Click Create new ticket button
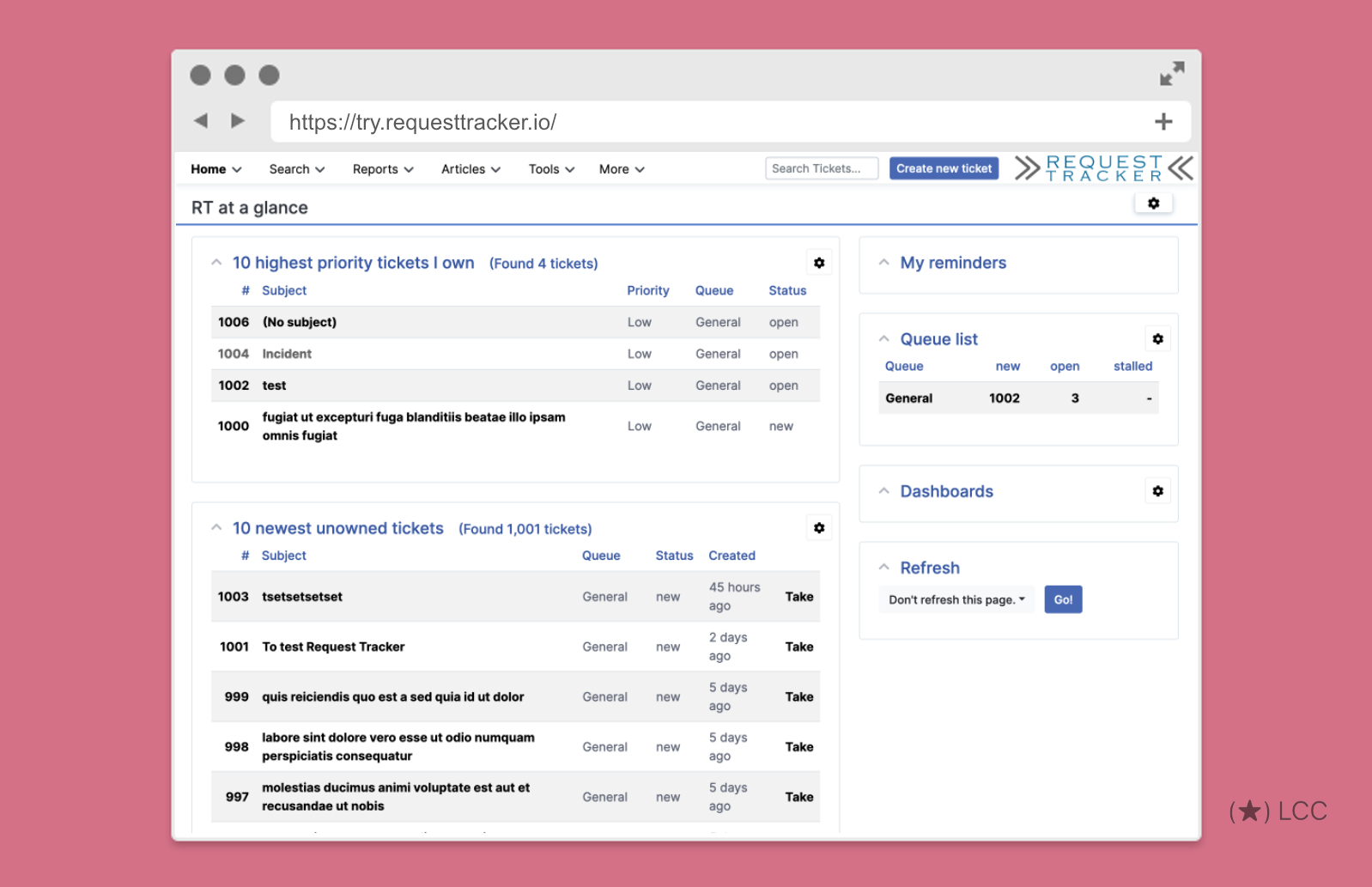This screenshot has height=887, width=1372. [x=944, y=168]
